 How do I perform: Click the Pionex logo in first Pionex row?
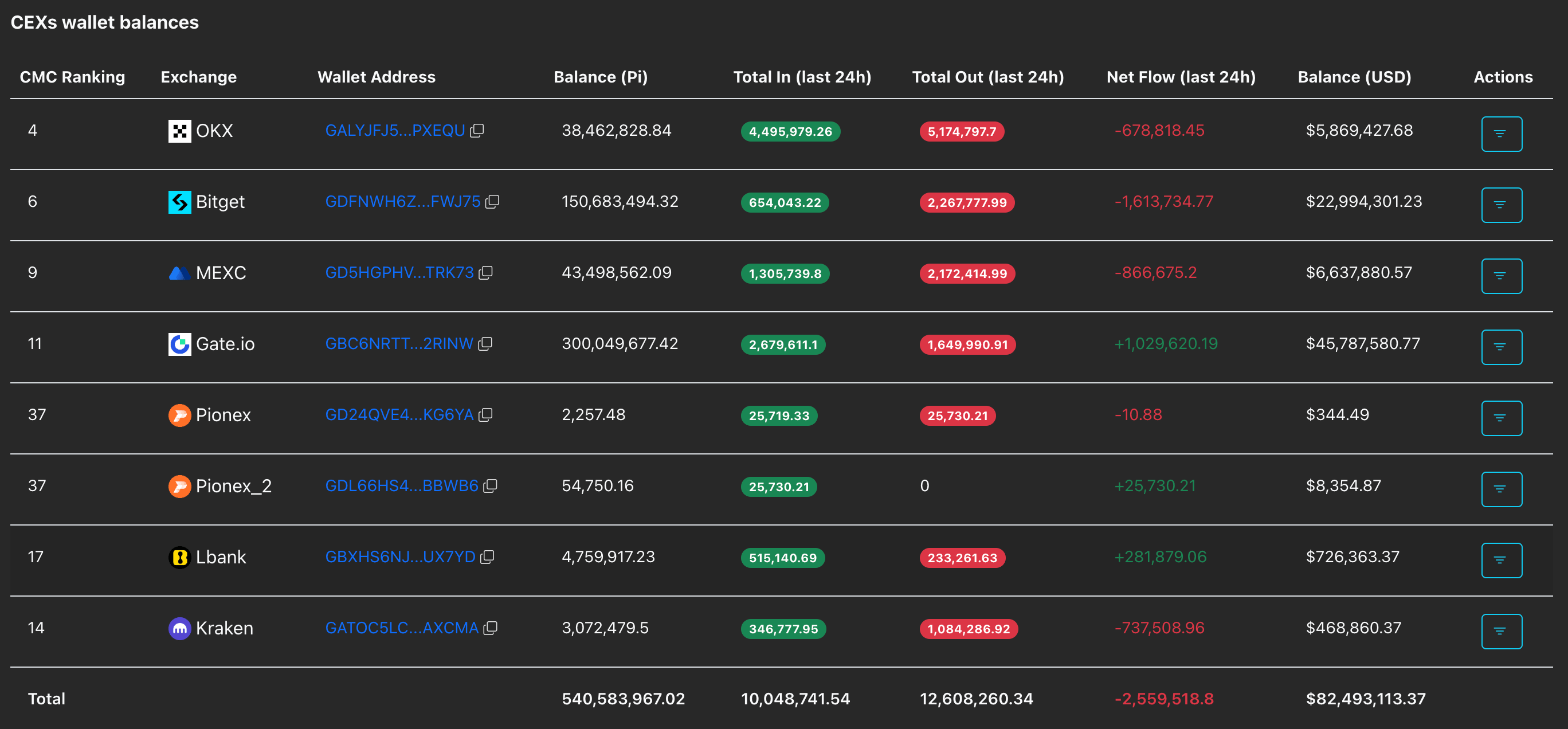(179, 416)
